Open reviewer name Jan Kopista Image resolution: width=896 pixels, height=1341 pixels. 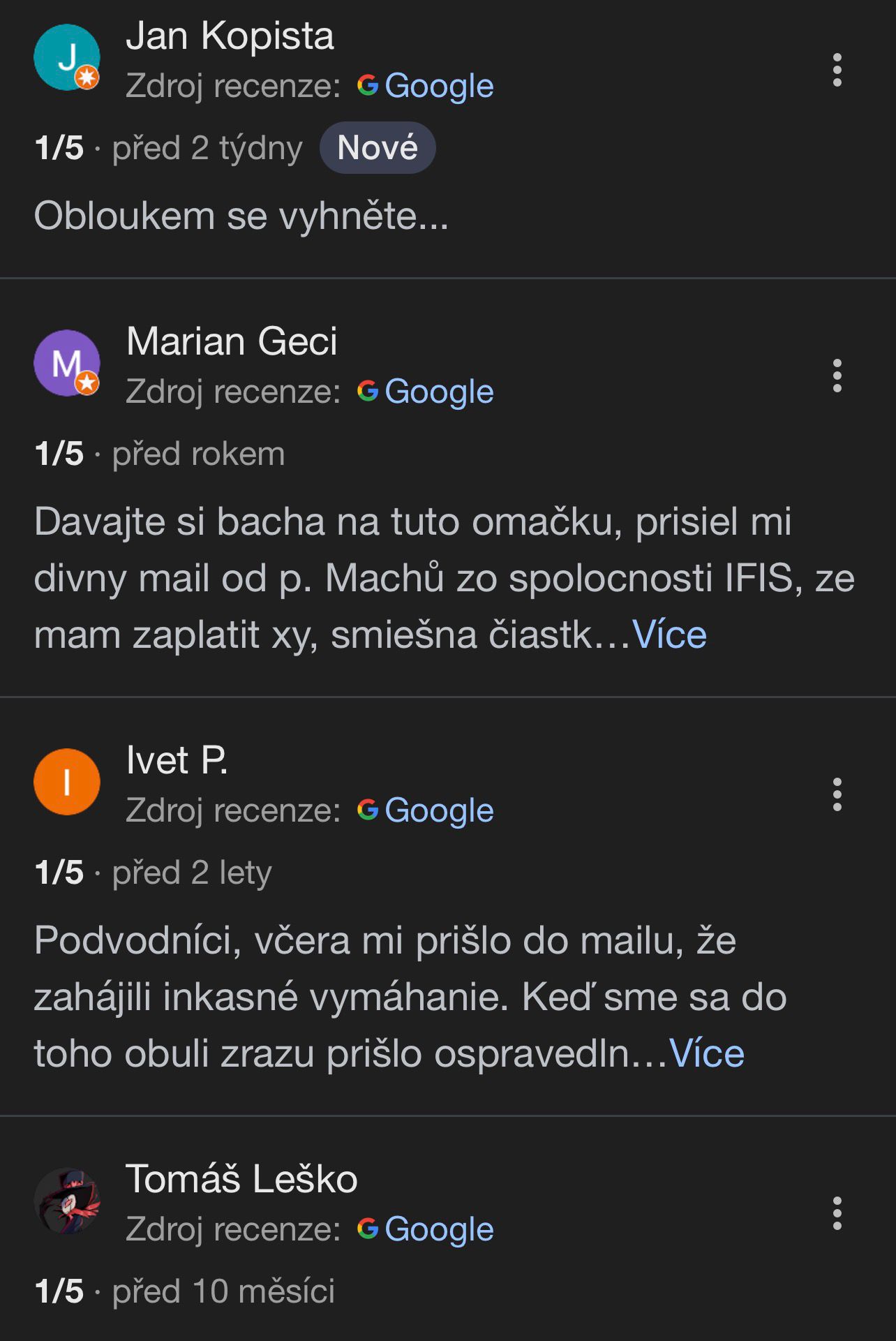coord(230,36)
